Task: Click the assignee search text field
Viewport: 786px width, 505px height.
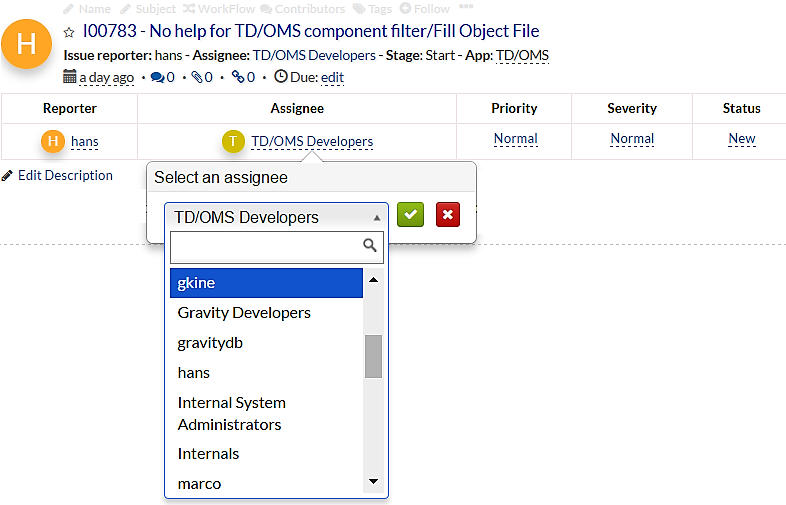Action: point(265,247)
